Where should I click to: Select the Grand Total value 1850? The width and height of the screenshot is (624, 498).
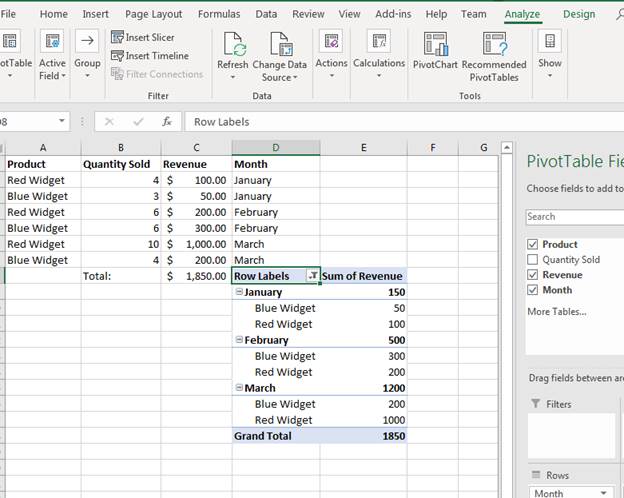click(x=363, y=436)
